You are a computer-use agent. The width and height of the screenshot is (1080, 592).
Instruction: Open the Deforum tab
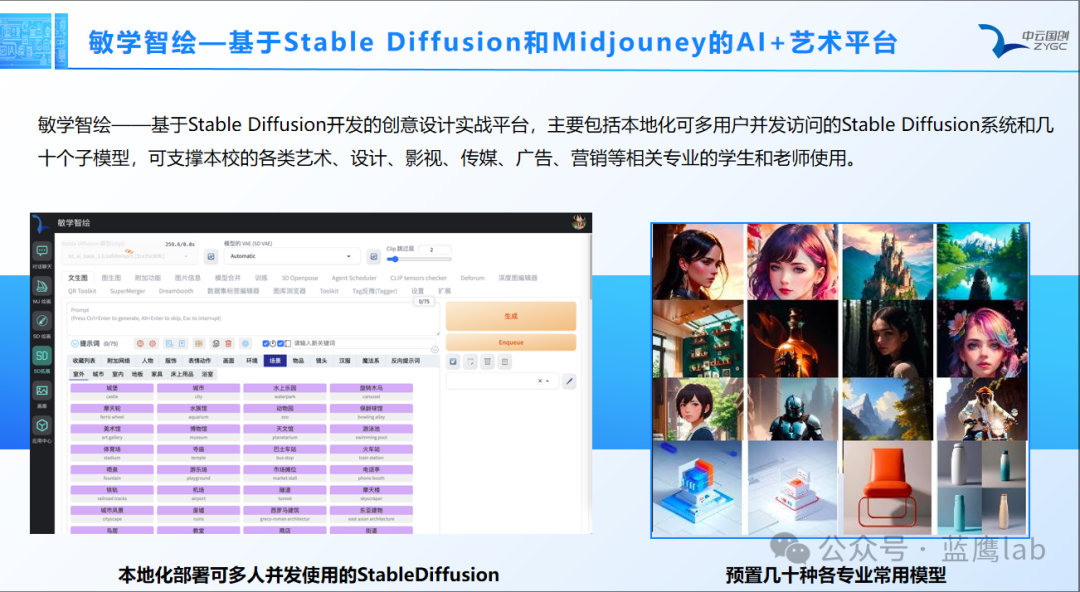tap(472, 278)
